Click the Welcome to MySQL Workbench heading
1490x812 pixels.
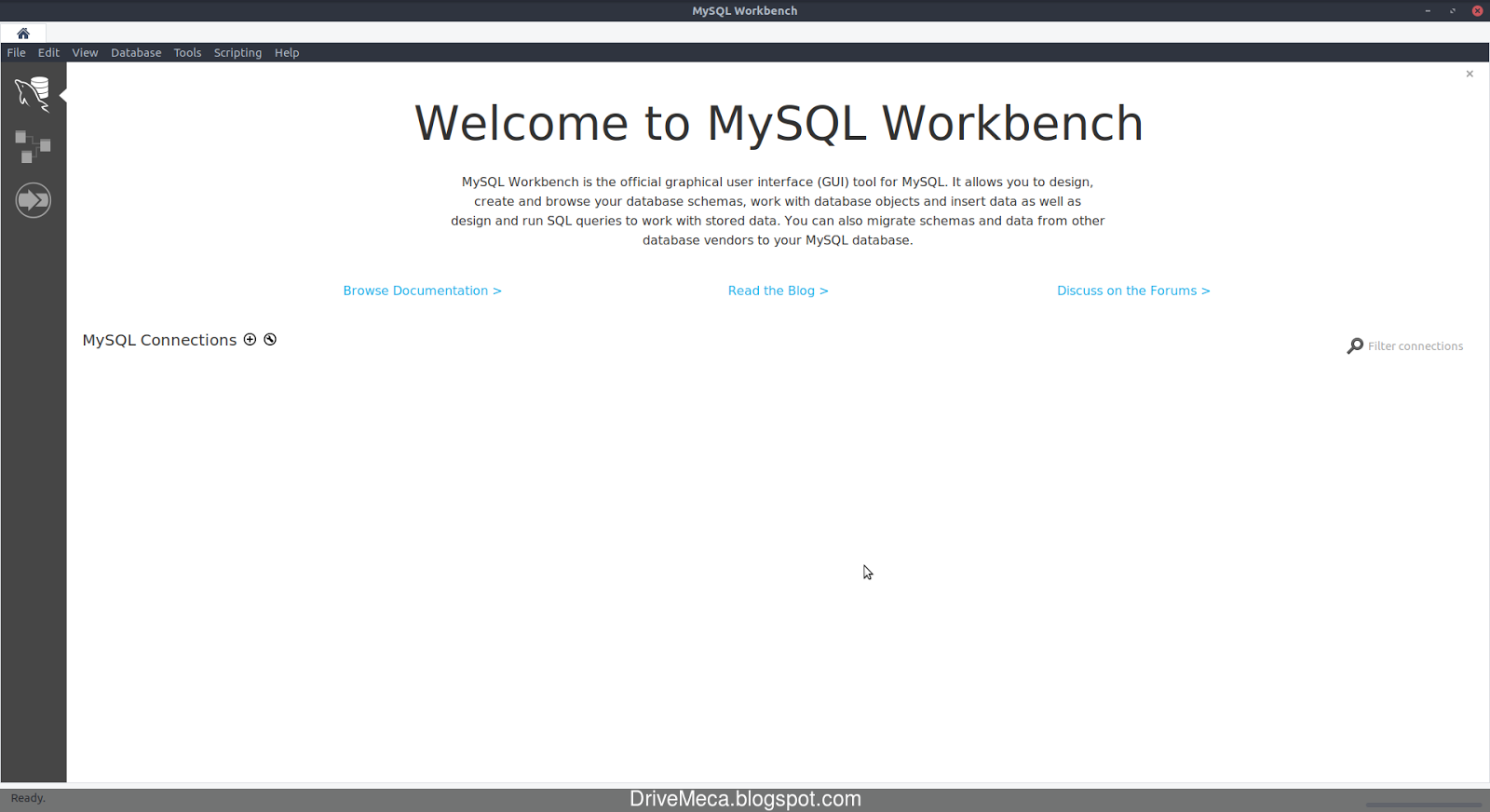coord(779,123)
